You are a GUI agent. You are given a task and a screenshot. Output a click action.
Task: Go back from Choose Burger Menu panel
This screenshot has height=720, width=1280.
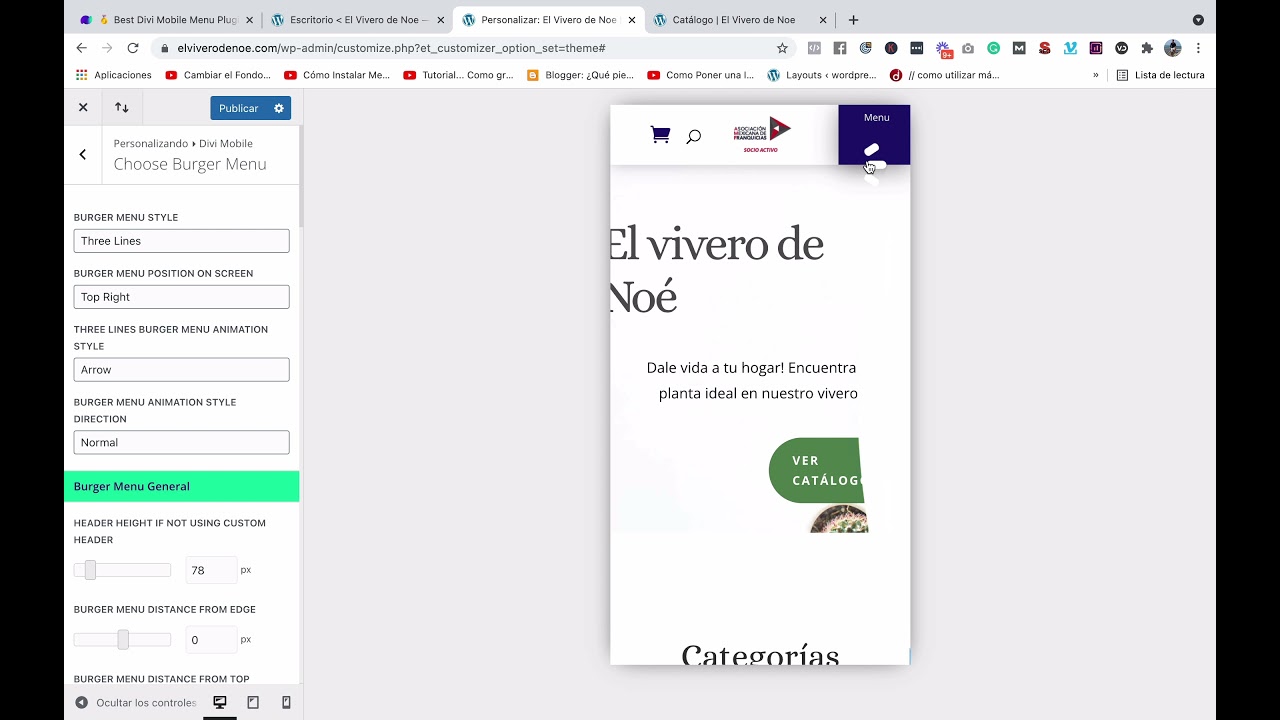point(83,154)
